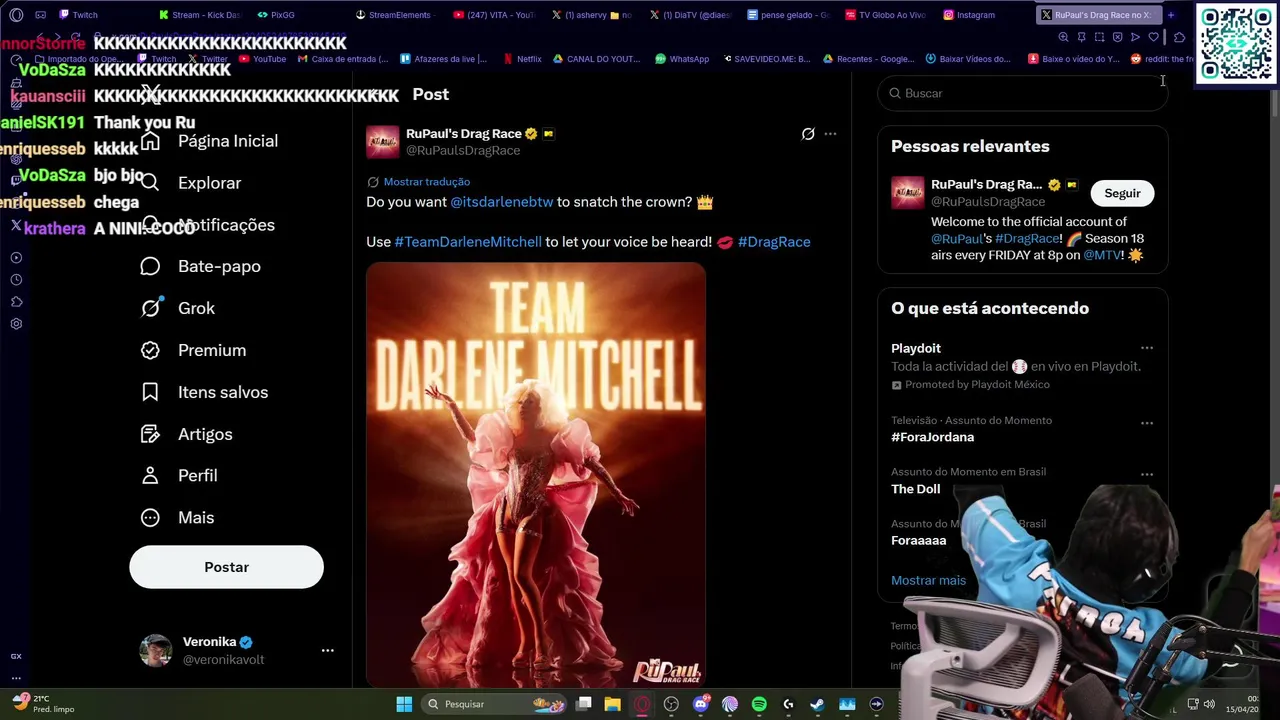Open the #TeamDarleneMitchell hashtag
This screenshot has height=720, width=1280.
tap(468, 242)
